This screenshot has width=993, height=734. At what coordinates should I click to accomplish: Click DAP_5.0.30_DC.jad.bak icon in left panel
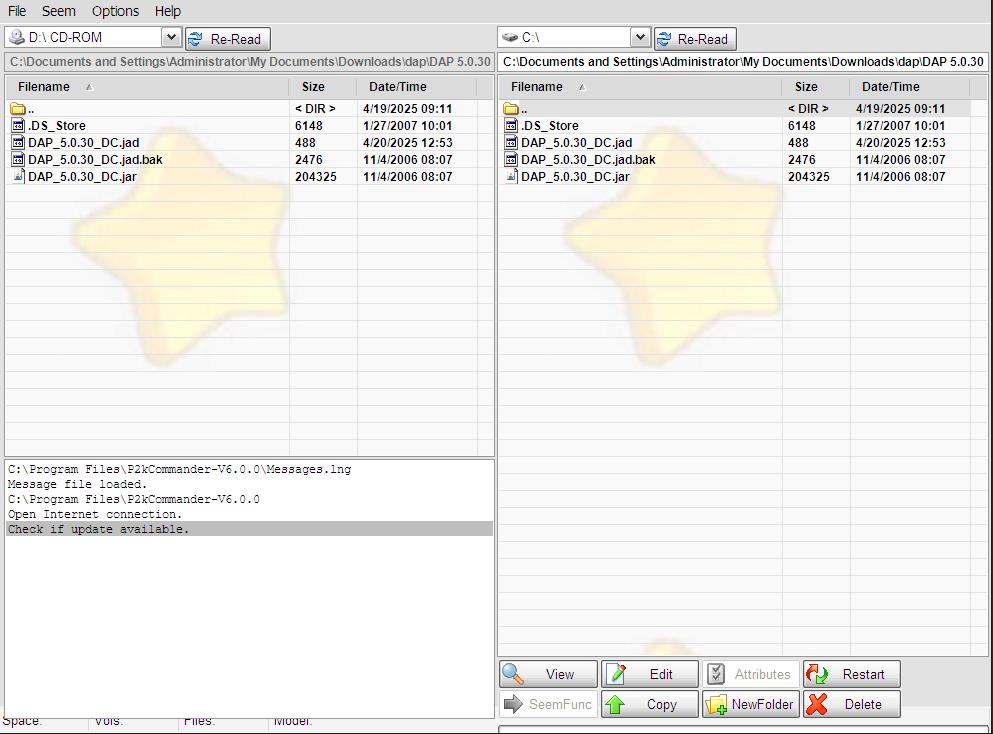pos(18,160)
